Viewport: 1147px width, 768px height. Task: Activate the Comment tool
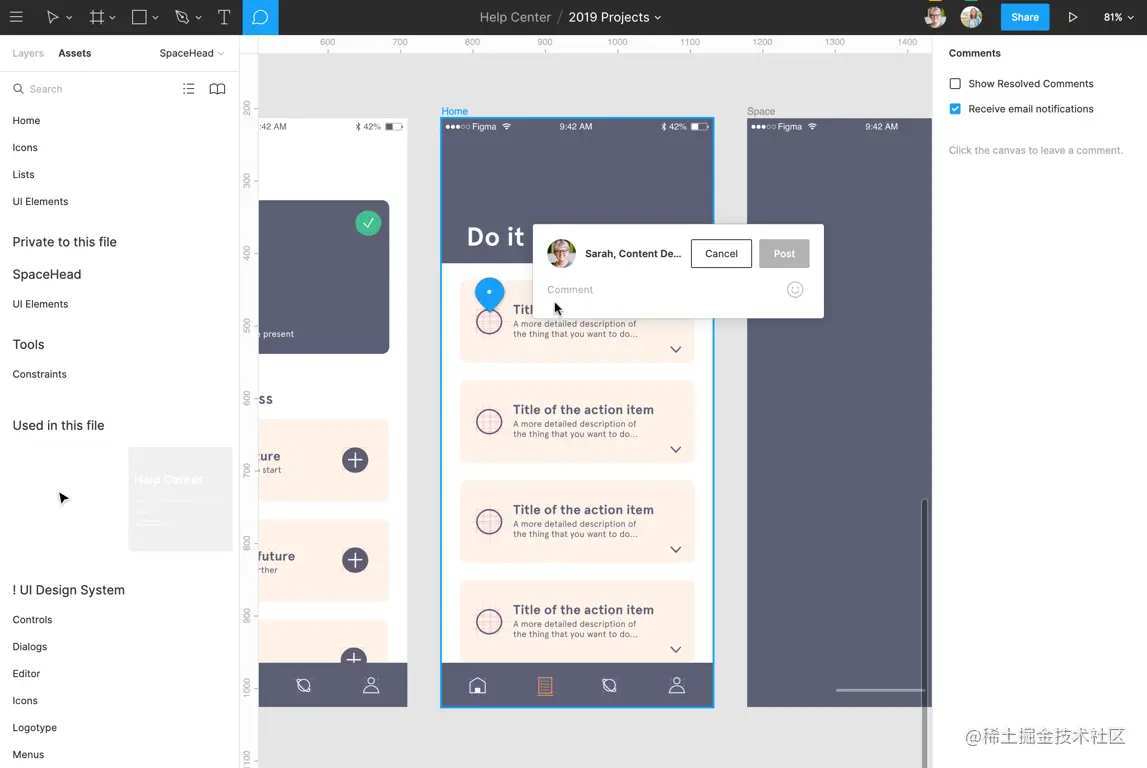260,17
